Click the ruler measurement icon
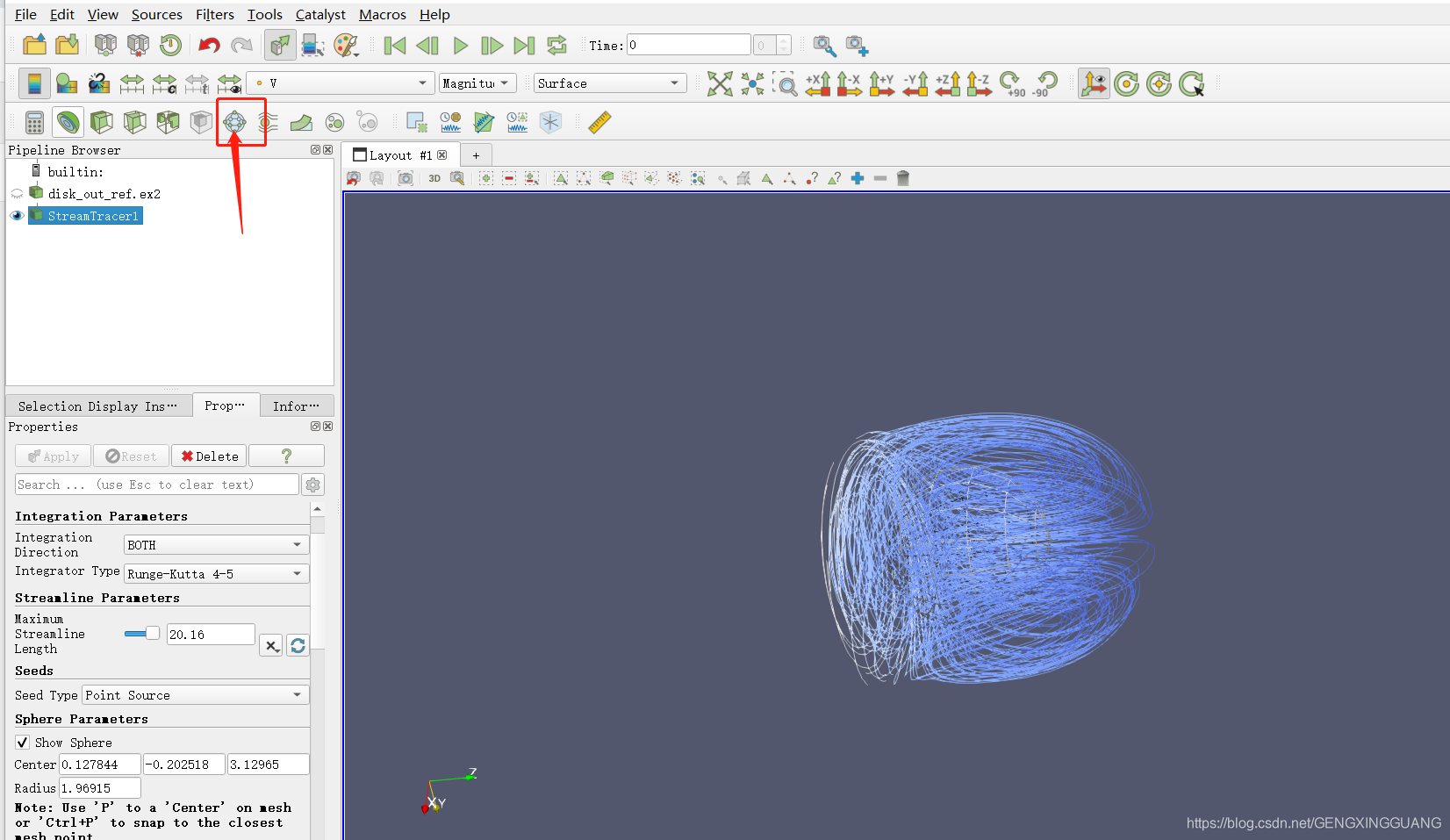This screenshot has height=840, width=1450. pyautogui.click(x=599, y=122)
